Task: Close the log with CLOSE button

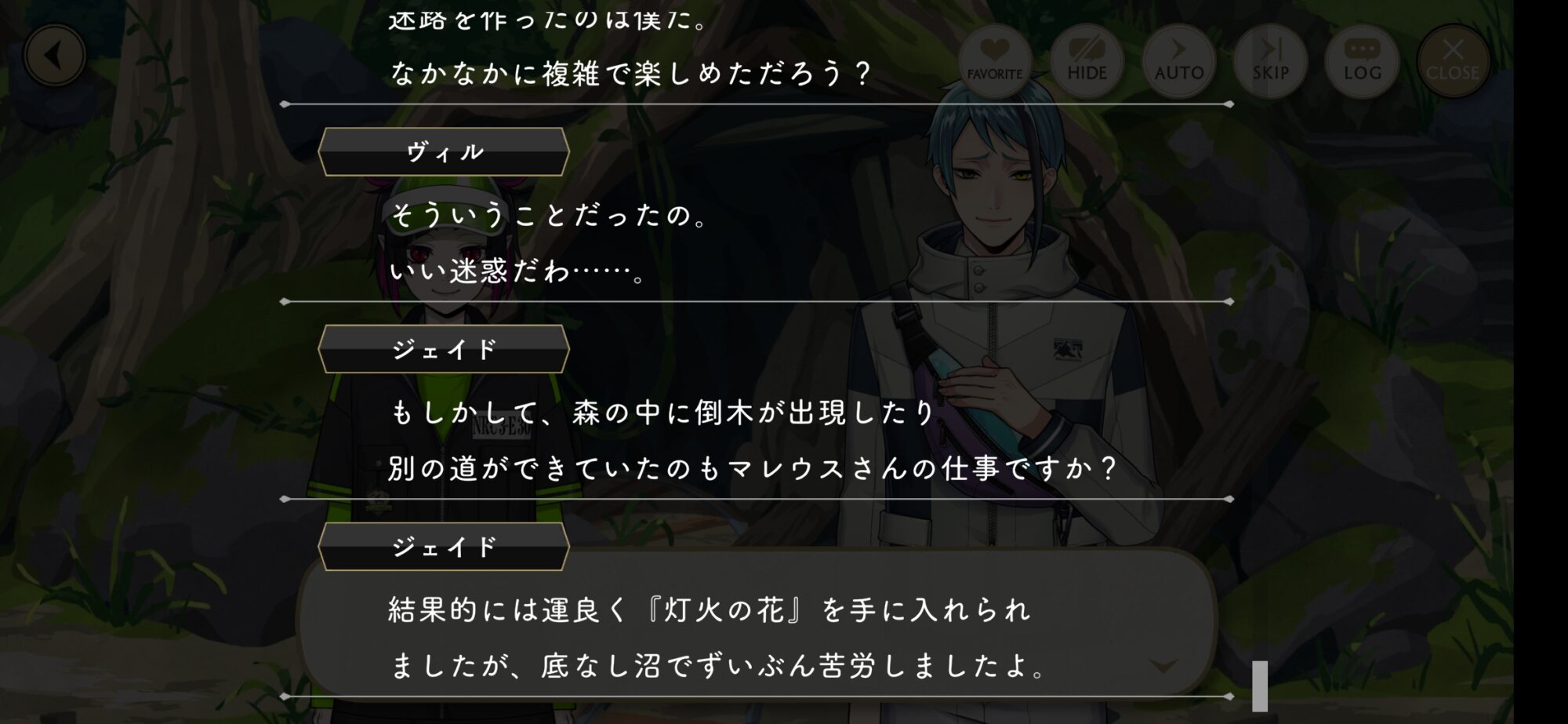Action: [1453, 60]
